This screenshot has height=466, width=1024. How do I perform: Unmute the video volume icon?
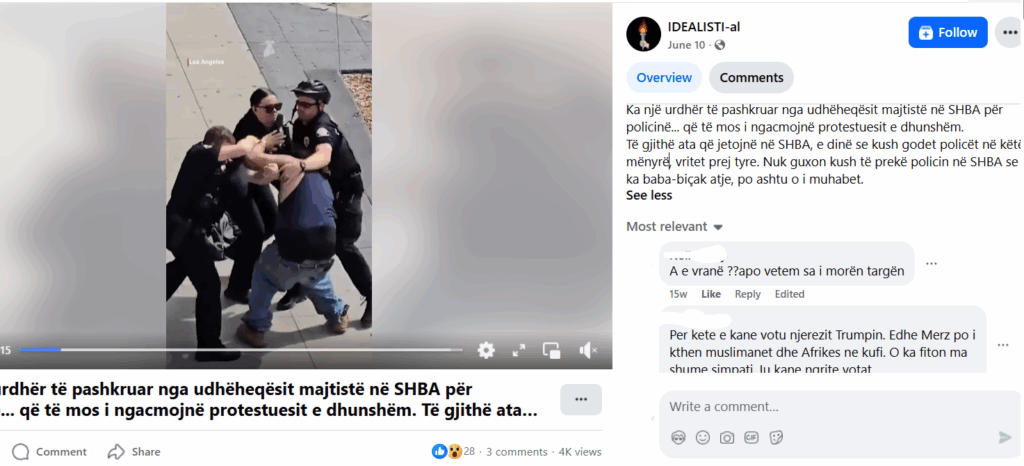[588, 350]
